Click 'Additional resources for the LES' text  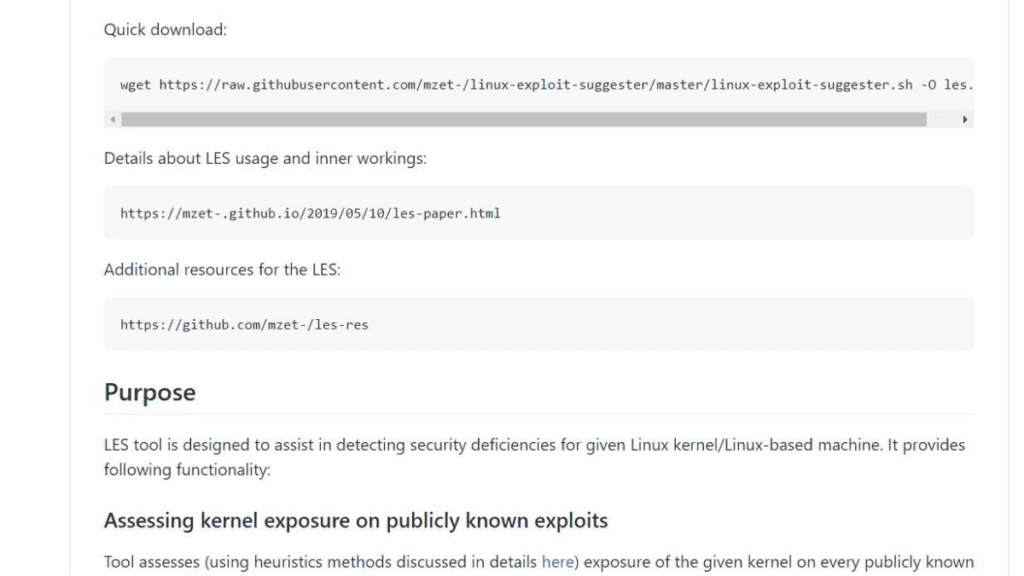coord(222,270)
